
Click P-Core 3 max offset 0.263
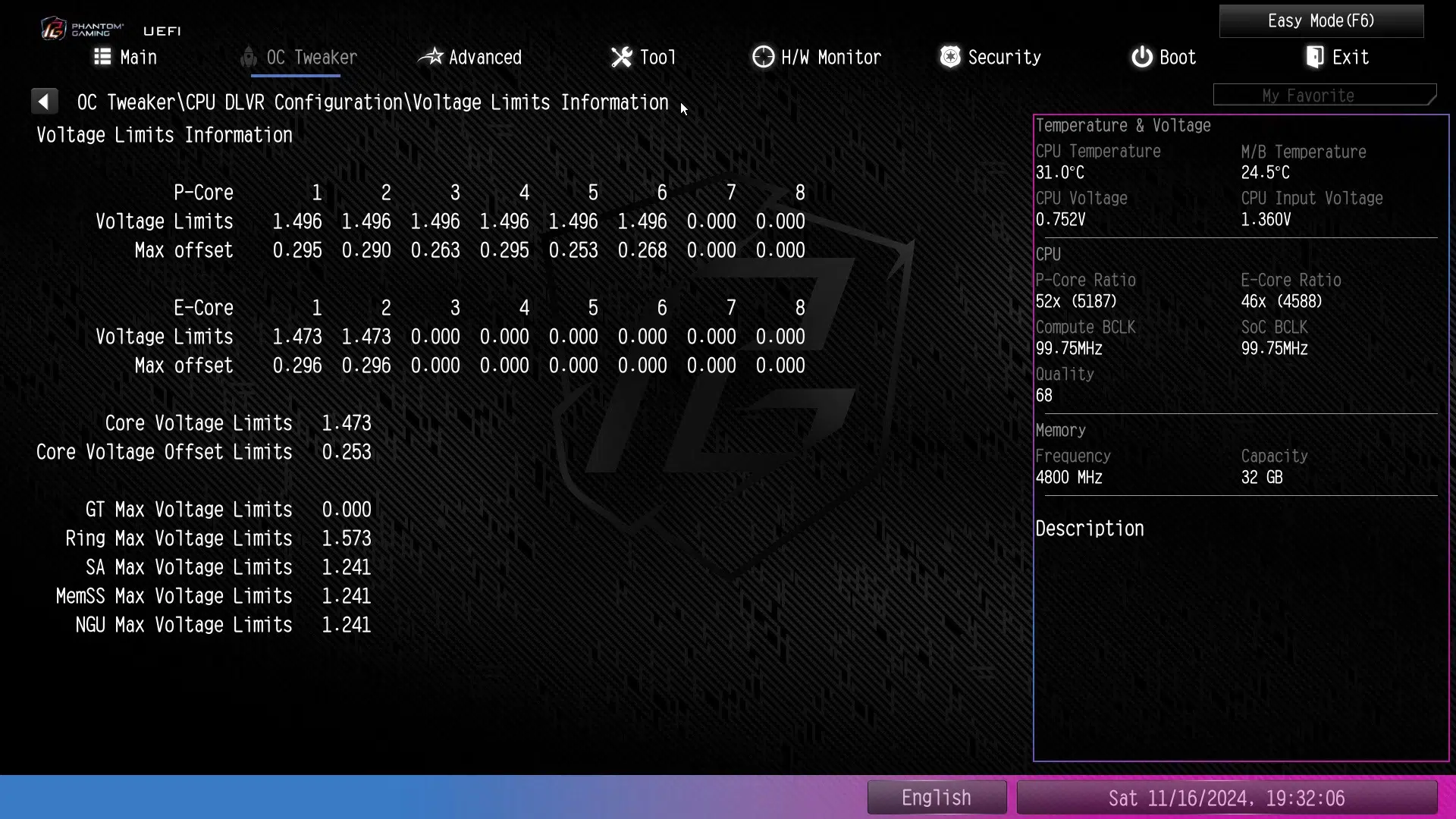click(x=435, y=250)
